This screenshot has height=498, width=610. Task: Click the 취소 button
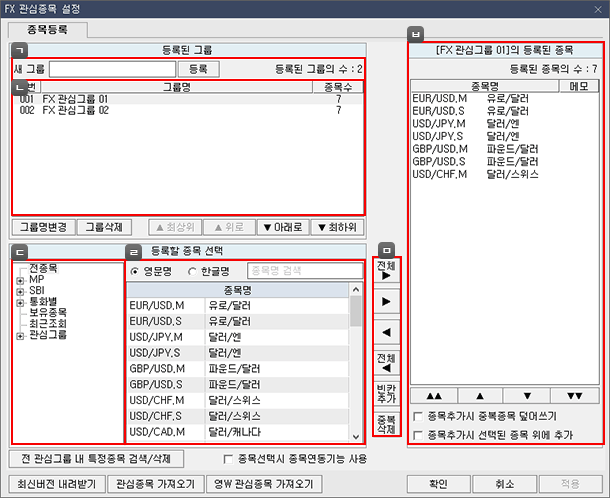tap(505, 484)
